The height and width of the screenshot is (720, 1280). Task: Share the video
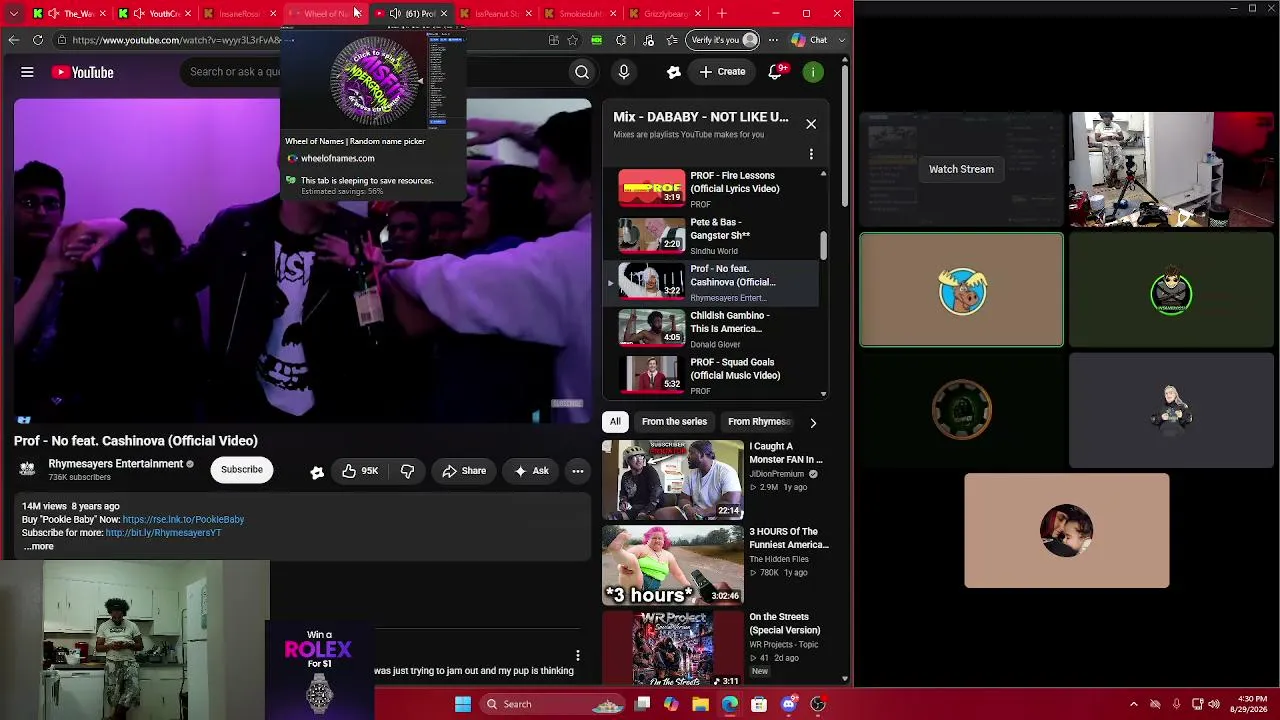464,471
